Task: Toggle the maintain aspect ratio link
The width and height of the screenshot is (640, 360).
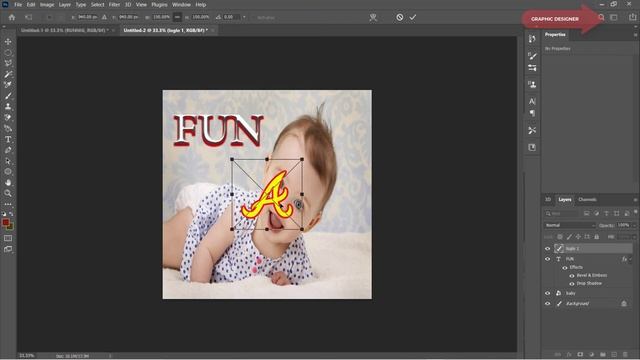Action: pyautogui.click(x=177, y=17)
